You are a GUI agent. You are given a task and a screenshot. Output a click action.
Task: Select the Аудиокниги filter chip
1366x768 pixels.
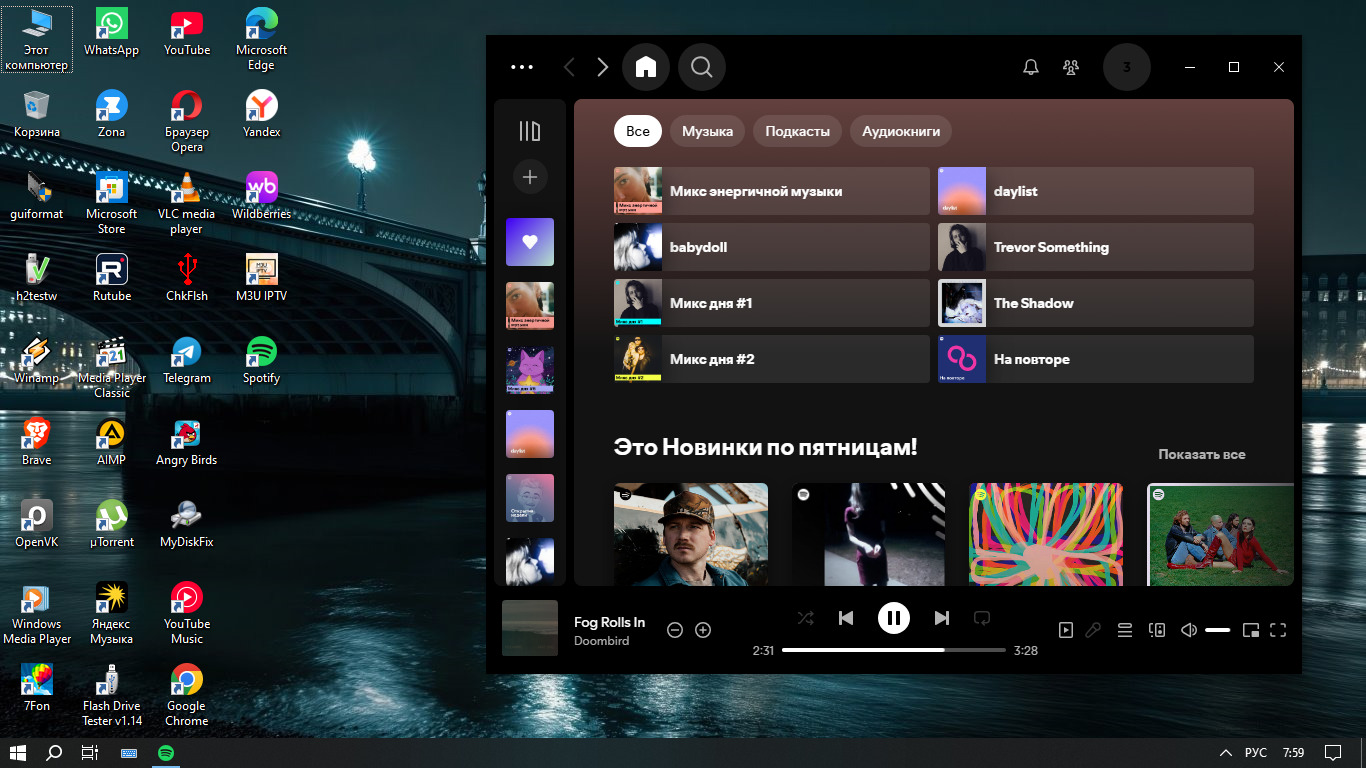pyautogui.click(x=901, y=131)
